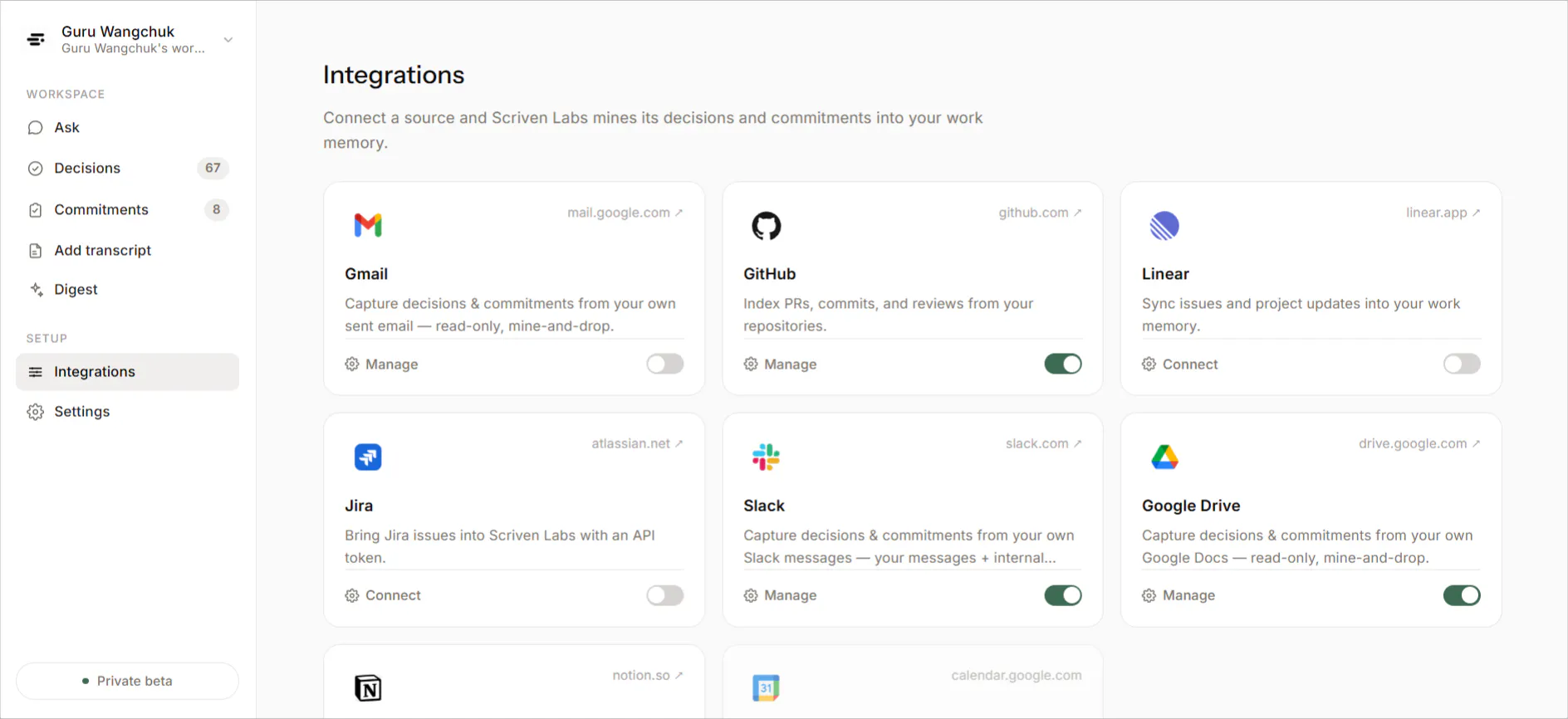The height and width of the screenshot is (719, 1568).
Task: Enable the Gmail integration toggle
Action: (665, 364)
